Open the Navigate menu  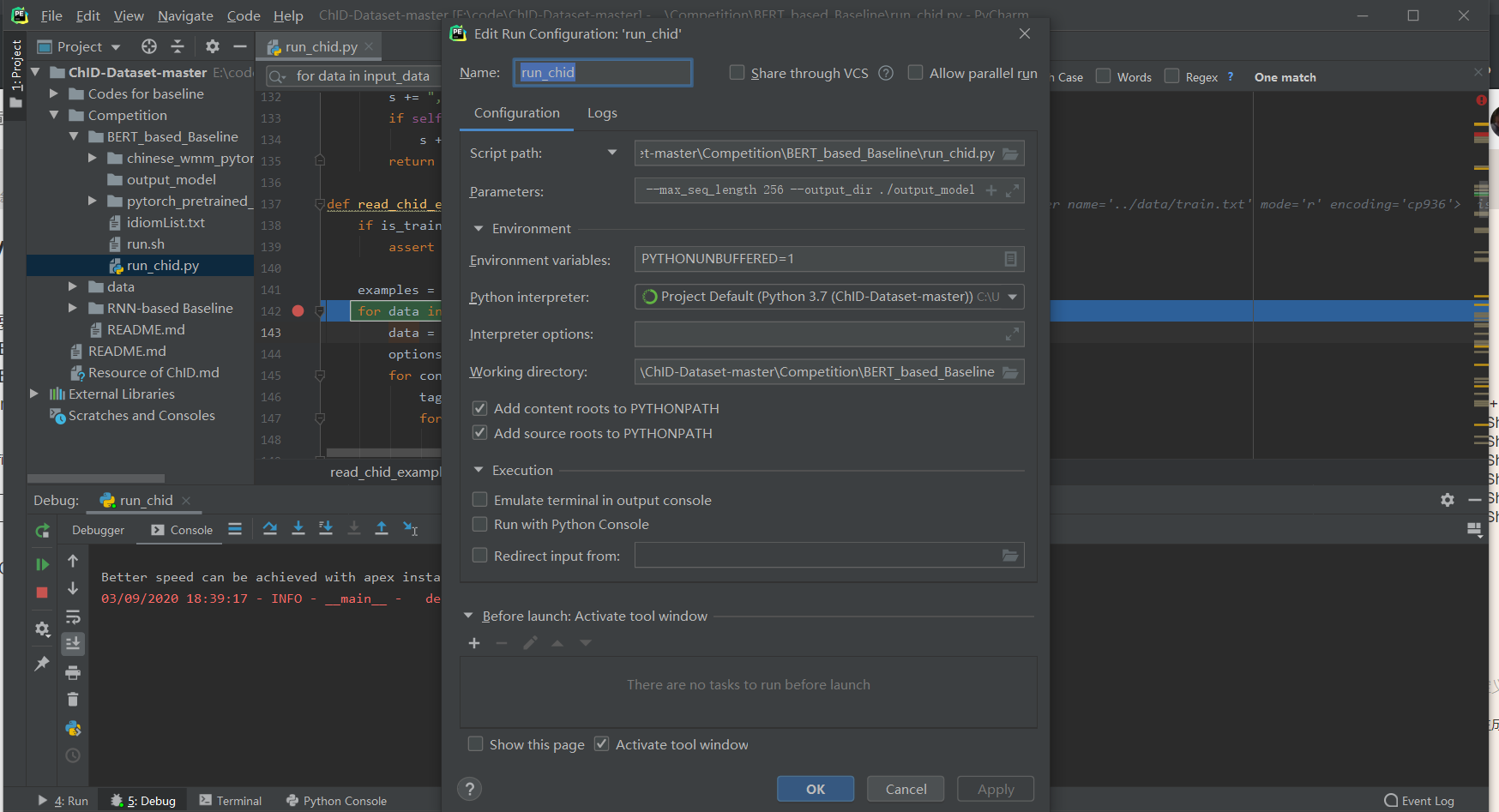click(x=185, y=15)
